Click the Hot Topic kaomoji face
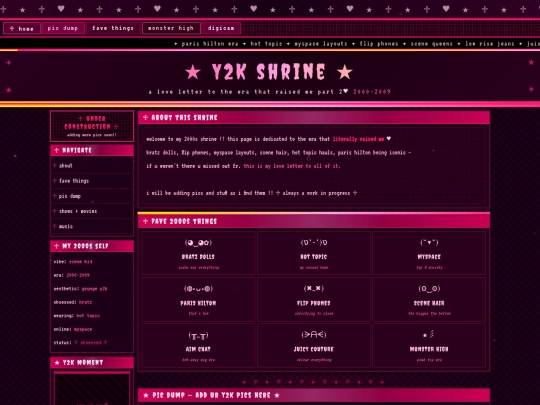Viewport: 540px width, 405px height. 314,243
